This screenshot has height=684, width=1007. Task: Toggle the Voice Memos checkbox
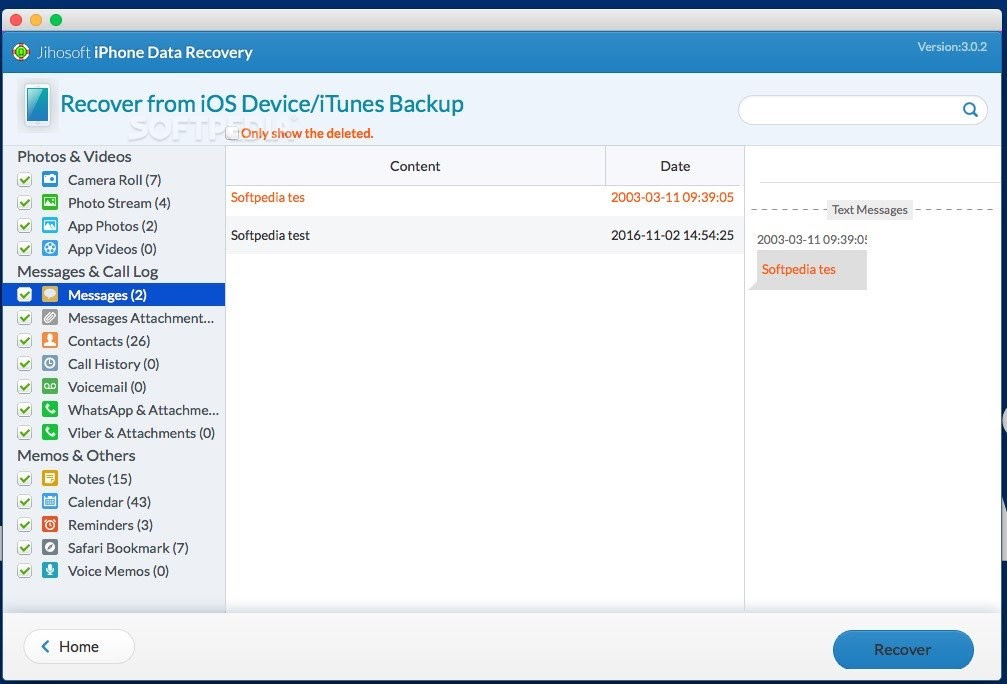[x=24, y=571]
